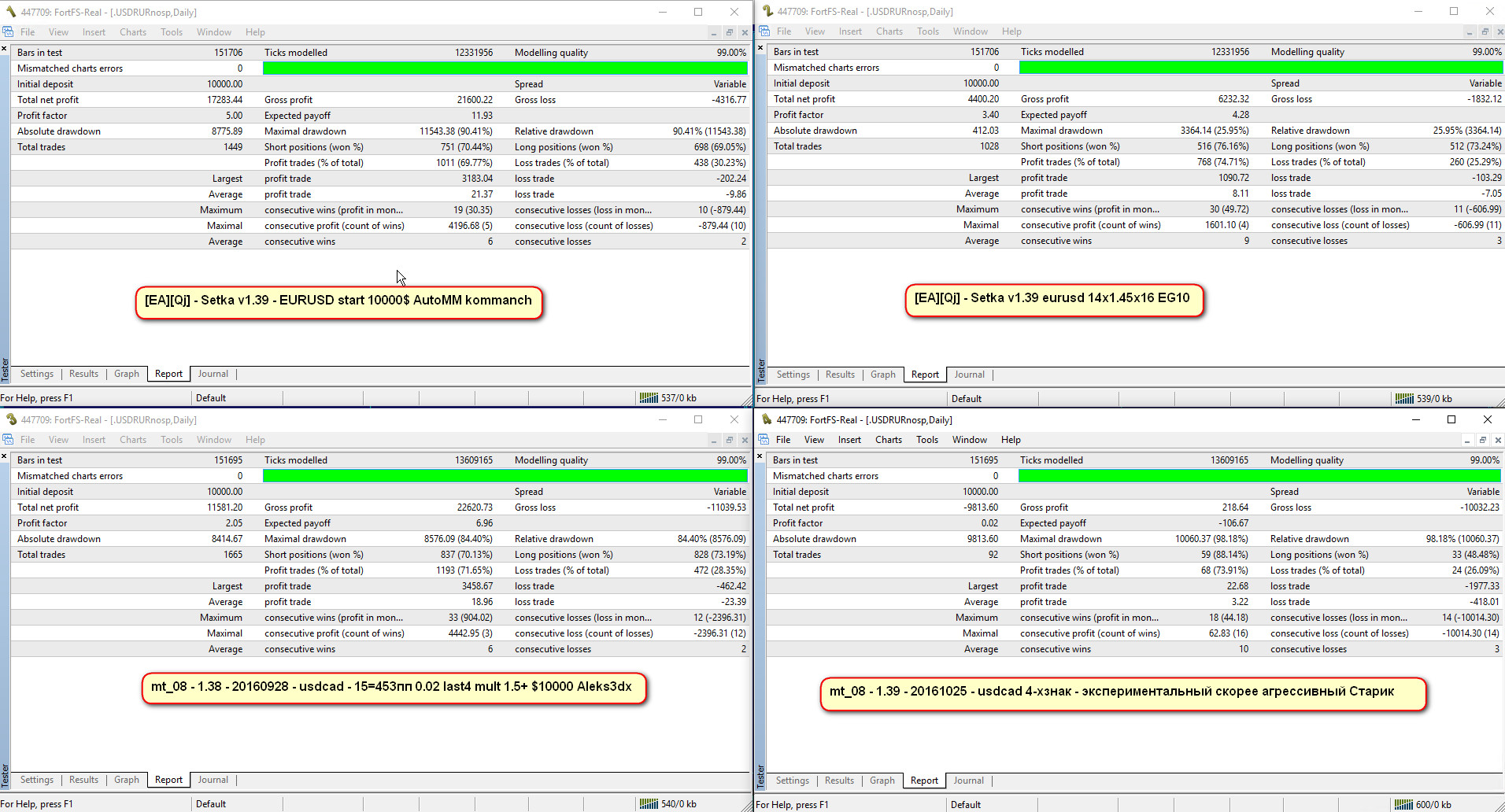Switch to Graph tab in the bottom-left tester
The image size is (1505, 812).
point(127,780)
